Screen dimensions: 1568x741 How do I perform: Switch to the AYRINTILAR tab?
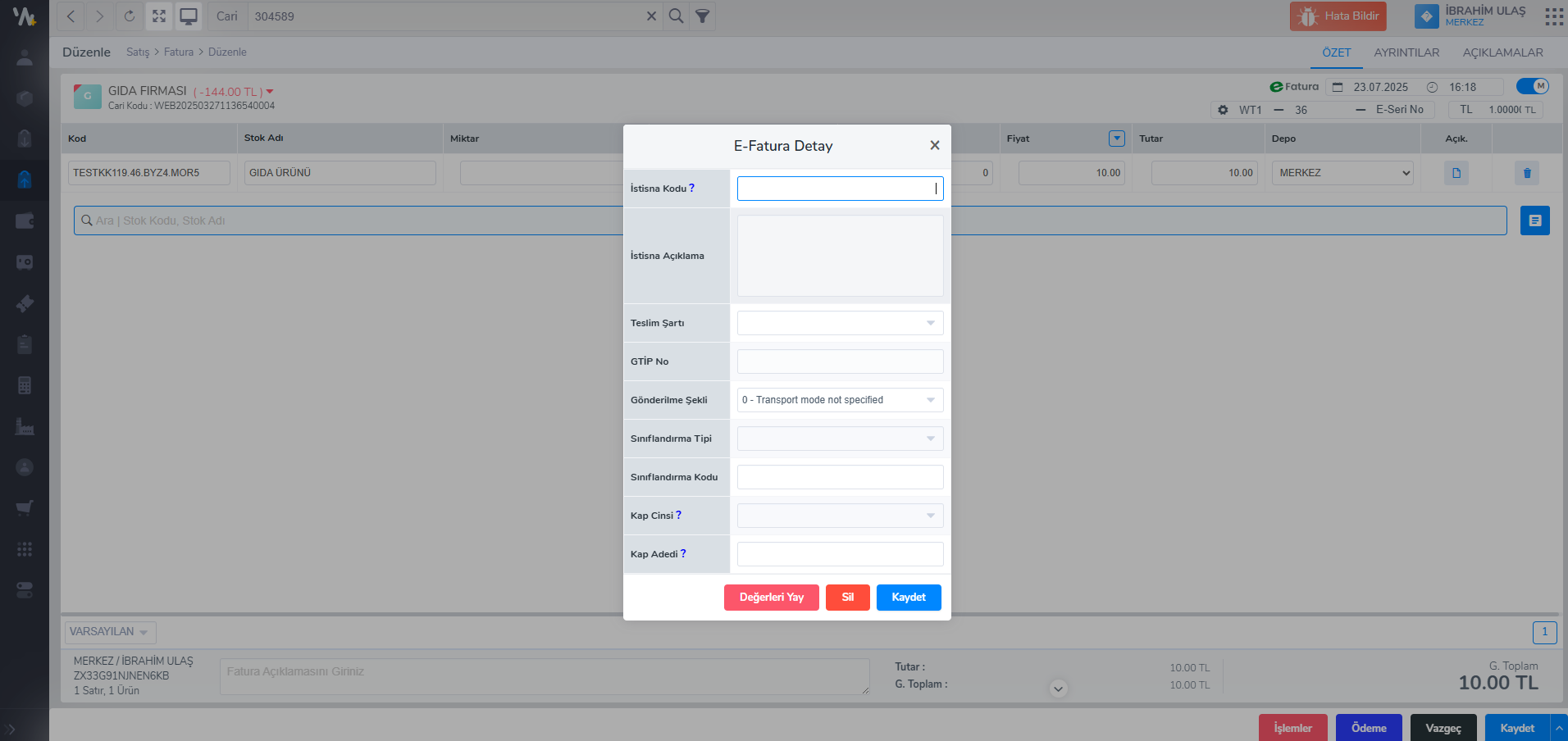pos(1406,52)
